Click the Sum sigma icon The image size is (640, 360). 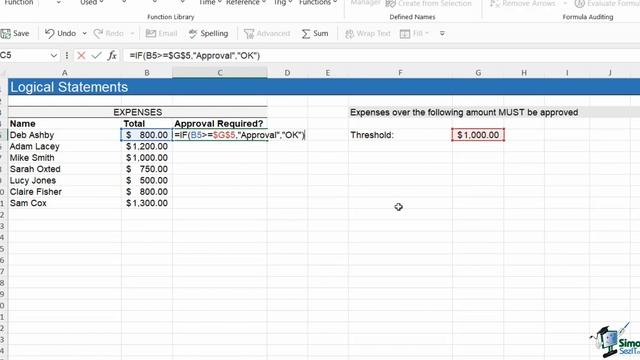coord(306,33)
